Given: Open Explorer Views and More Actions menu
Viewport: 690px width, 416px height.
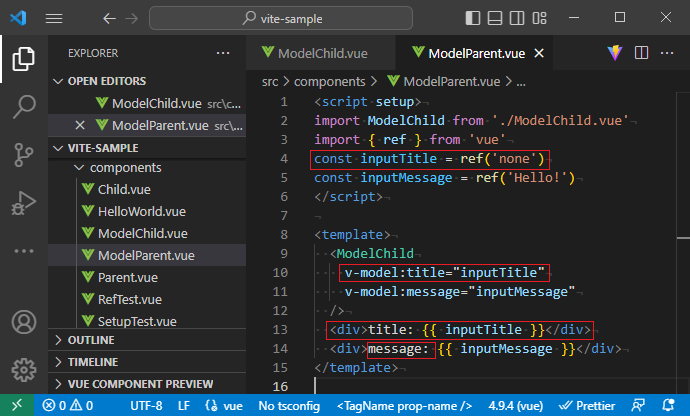Looking at the screenshot, I should click(x=223, y=53).
